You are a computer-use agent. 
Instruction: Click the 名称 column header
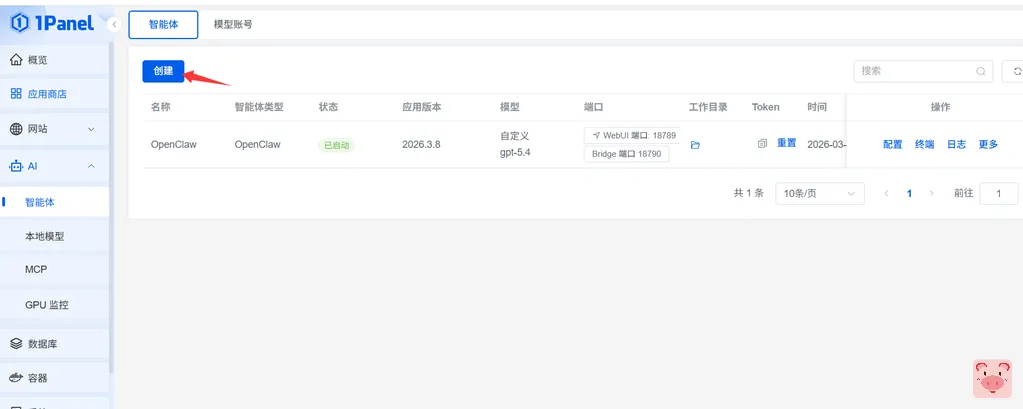click(160, 107)
